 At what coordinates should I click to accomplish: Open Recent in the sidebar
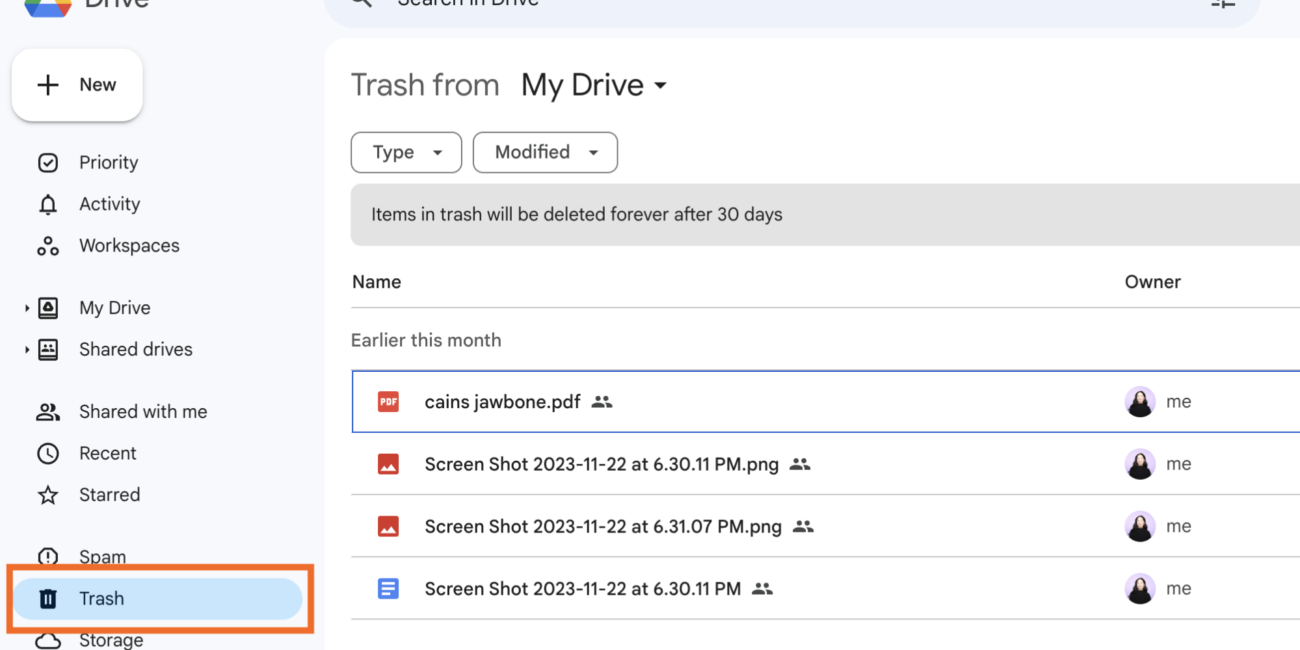click(107, 453)
